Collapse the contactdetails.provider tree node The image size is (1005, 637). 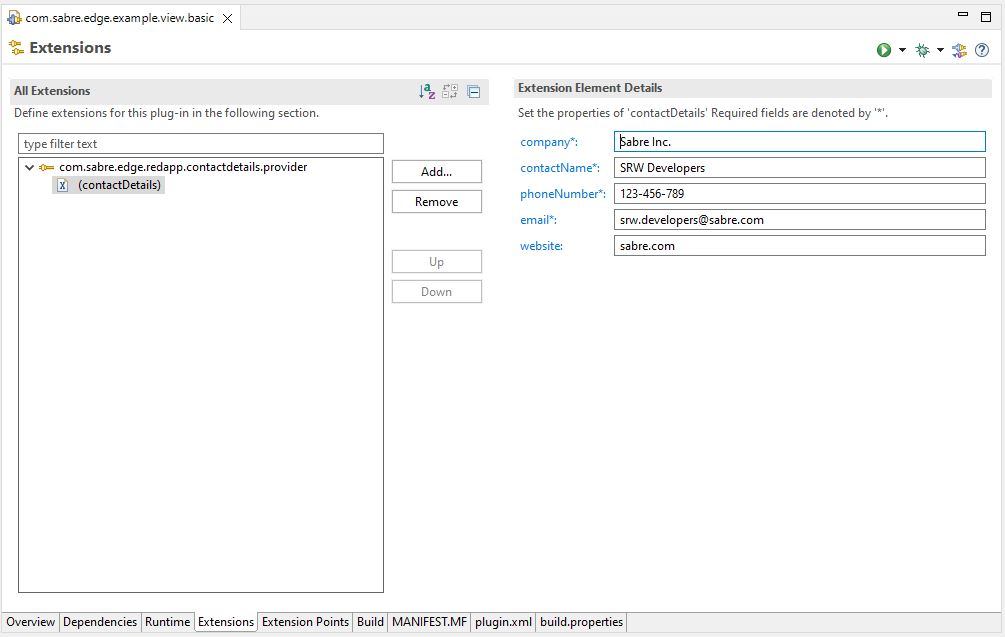point(29,167)
